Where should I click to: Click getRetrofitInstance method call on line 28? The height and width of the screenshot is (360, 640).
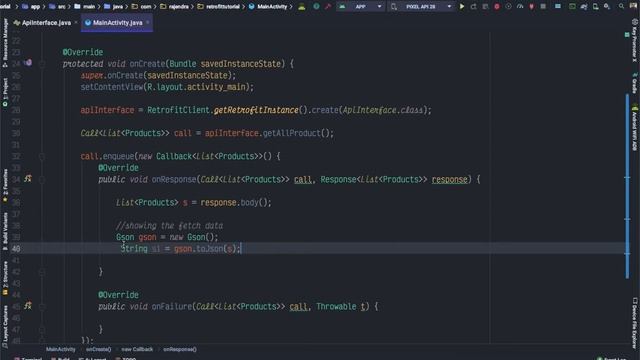point(256,110)
